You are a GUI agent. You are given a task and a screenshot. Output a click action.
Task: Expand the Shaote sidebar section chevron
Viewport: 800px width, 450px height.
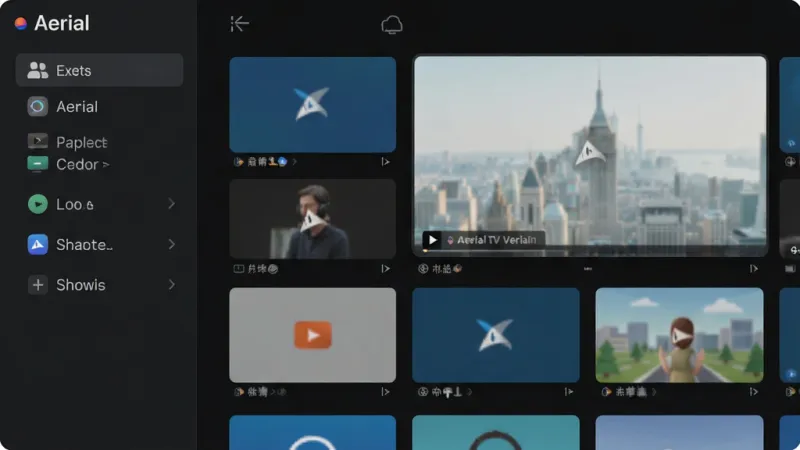tap(171, 244)
